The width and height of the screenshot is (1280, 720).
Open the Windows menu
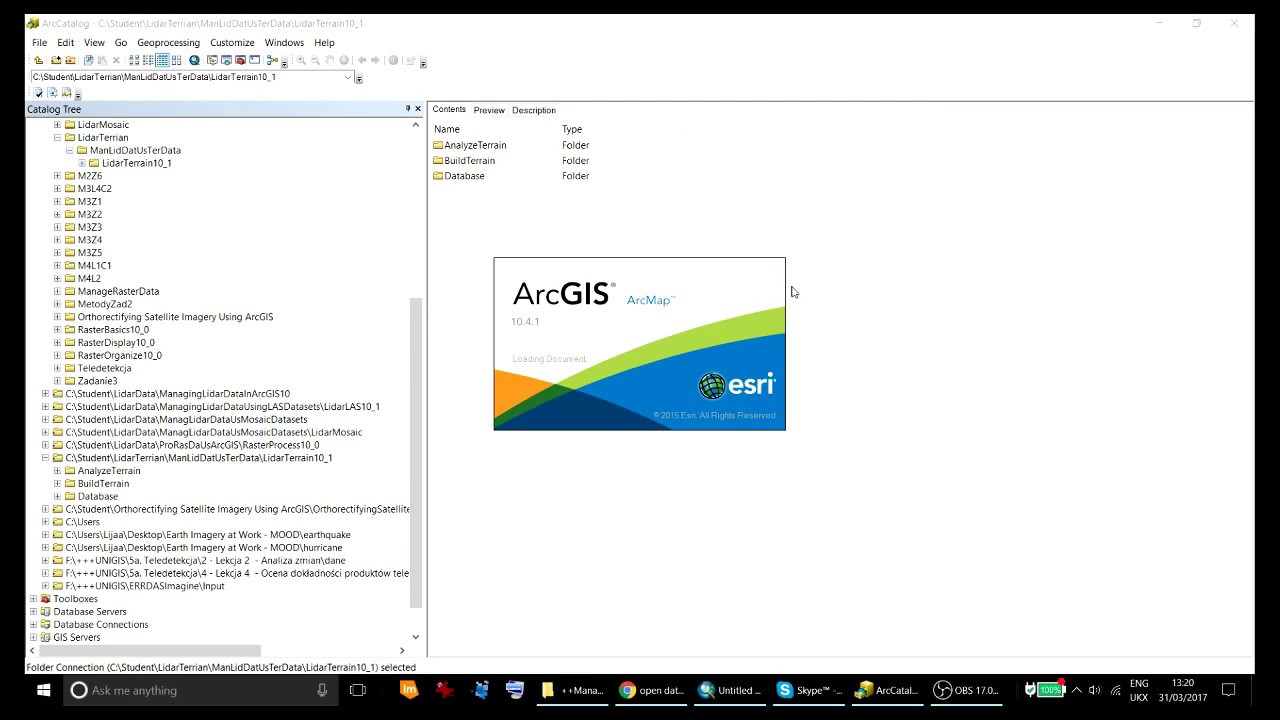tap(284, 43)
